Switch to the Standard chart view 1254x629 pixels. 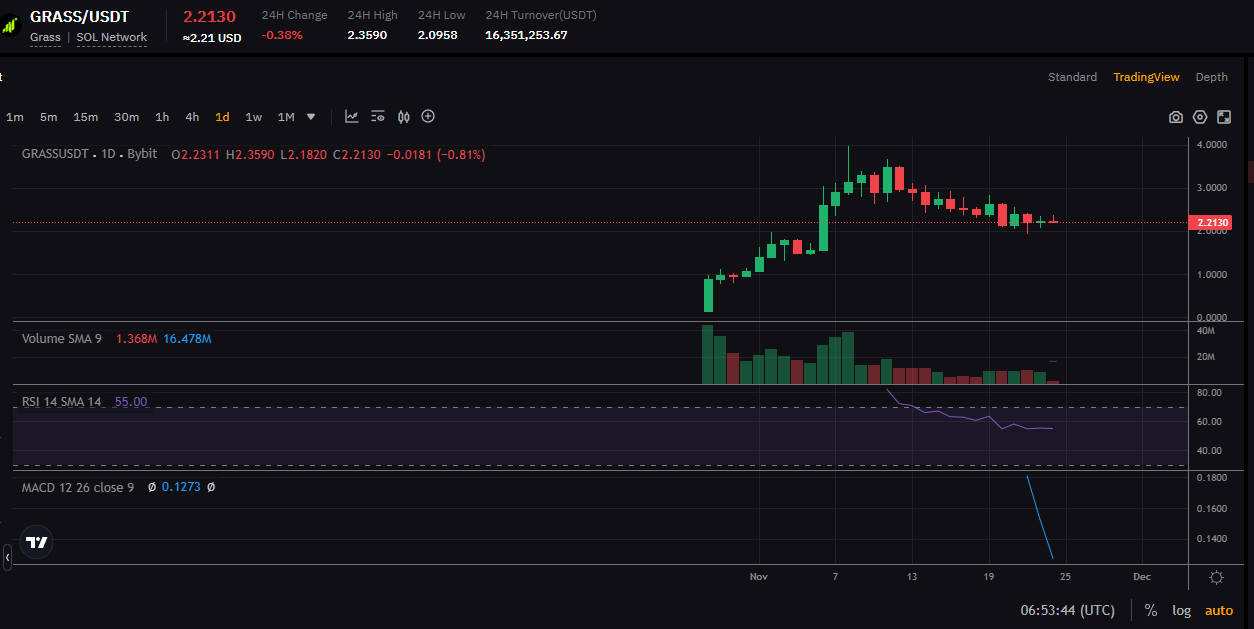[1072, 77]
